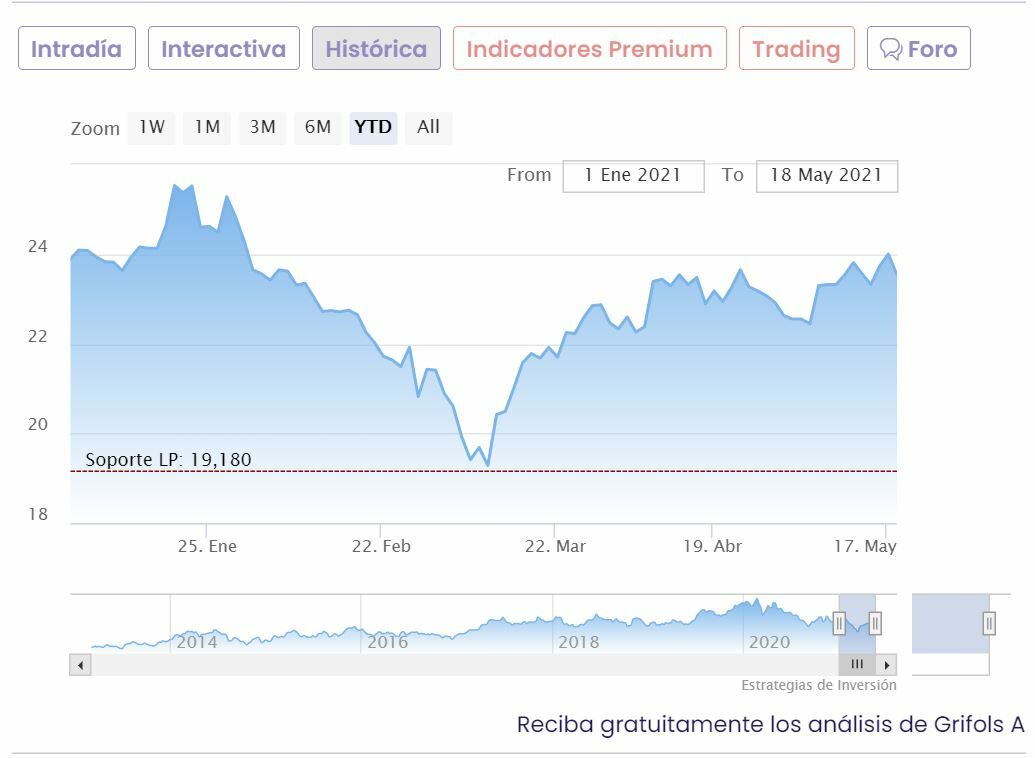Open the Foro speech bubble icon
This screenshot has height=758, width=1035.
click(x=890, y=49)
